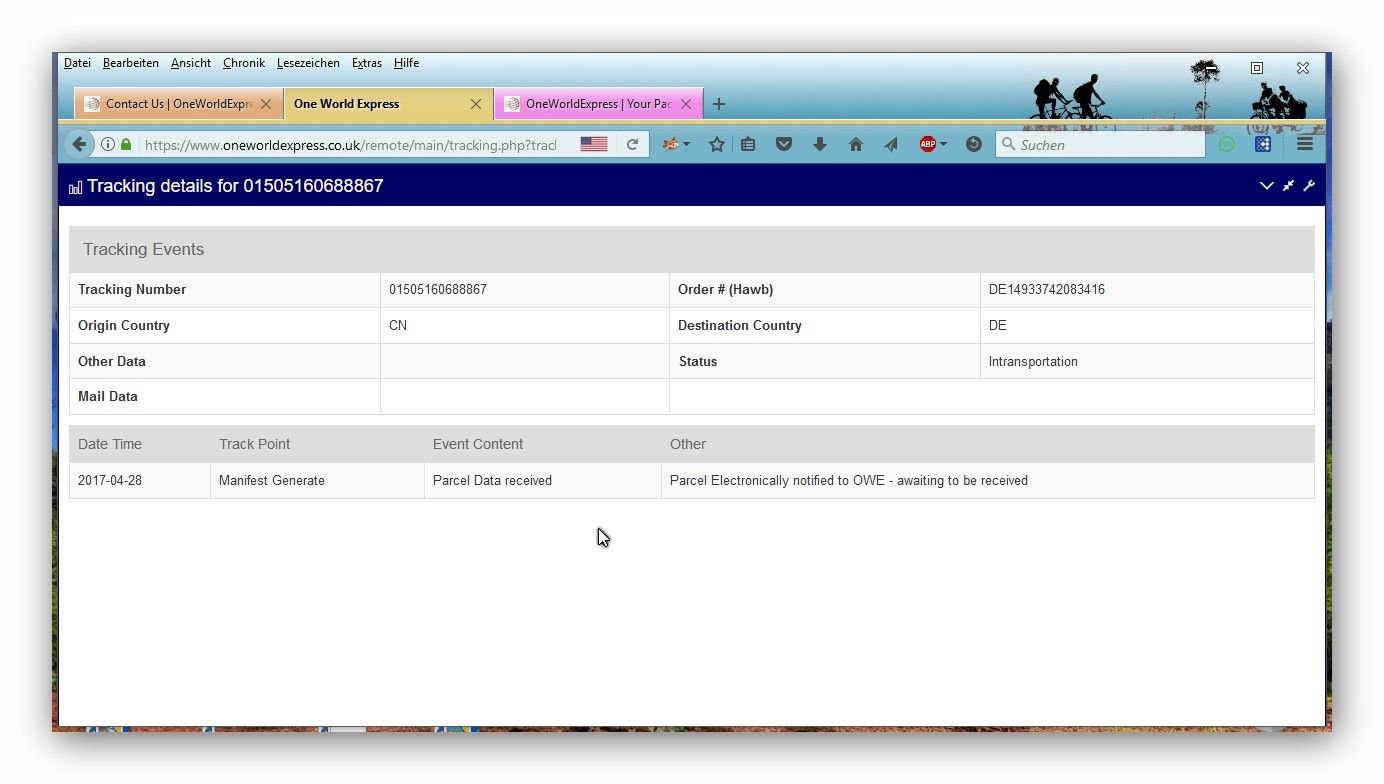Close the browser window
The height and width of the screenshot is (784, 1384).
point(1303,68)
